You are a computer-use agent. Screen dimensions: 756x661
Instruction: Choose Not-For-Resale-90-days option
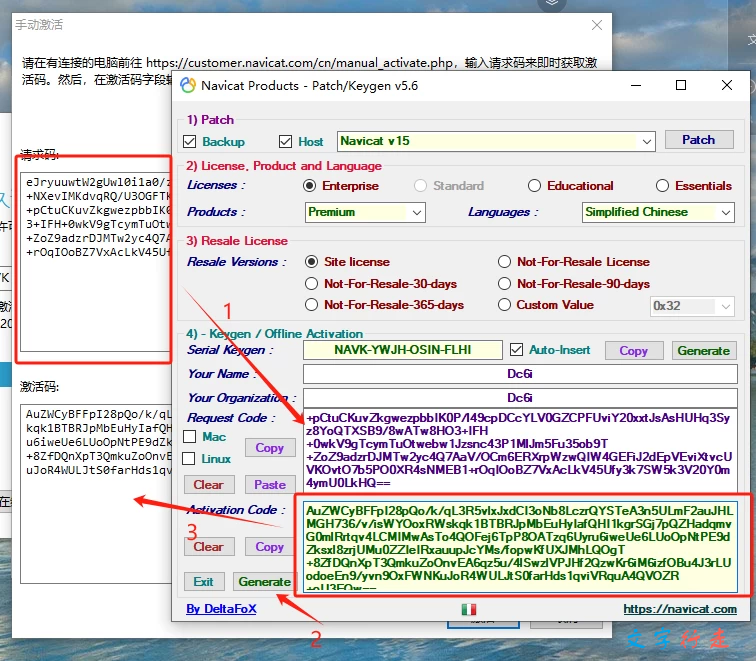[504, 283]
